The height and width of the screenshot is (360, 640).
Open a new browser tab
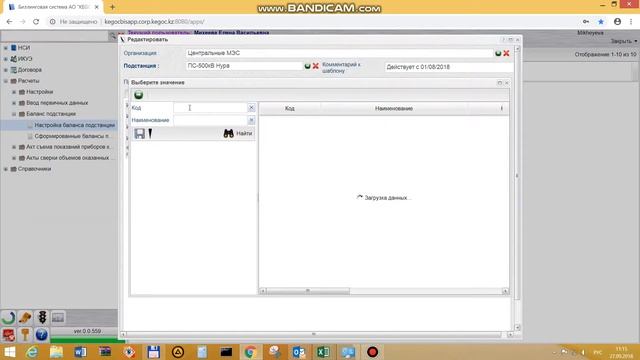pos(112,7)
